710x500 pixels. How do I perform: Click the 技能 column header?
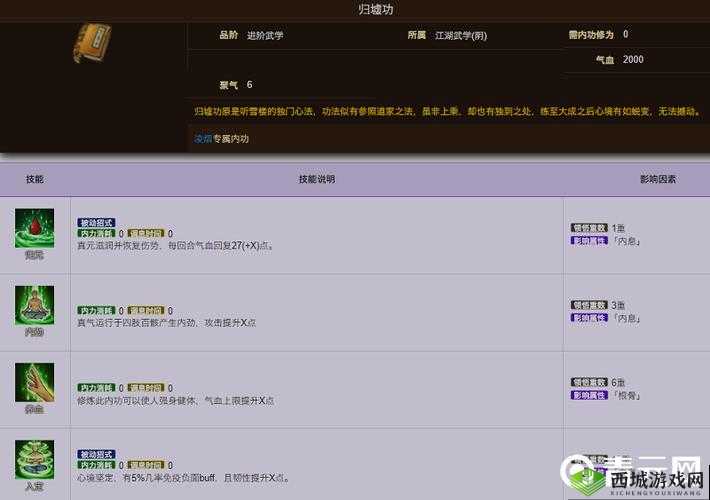tap(35, 179)
